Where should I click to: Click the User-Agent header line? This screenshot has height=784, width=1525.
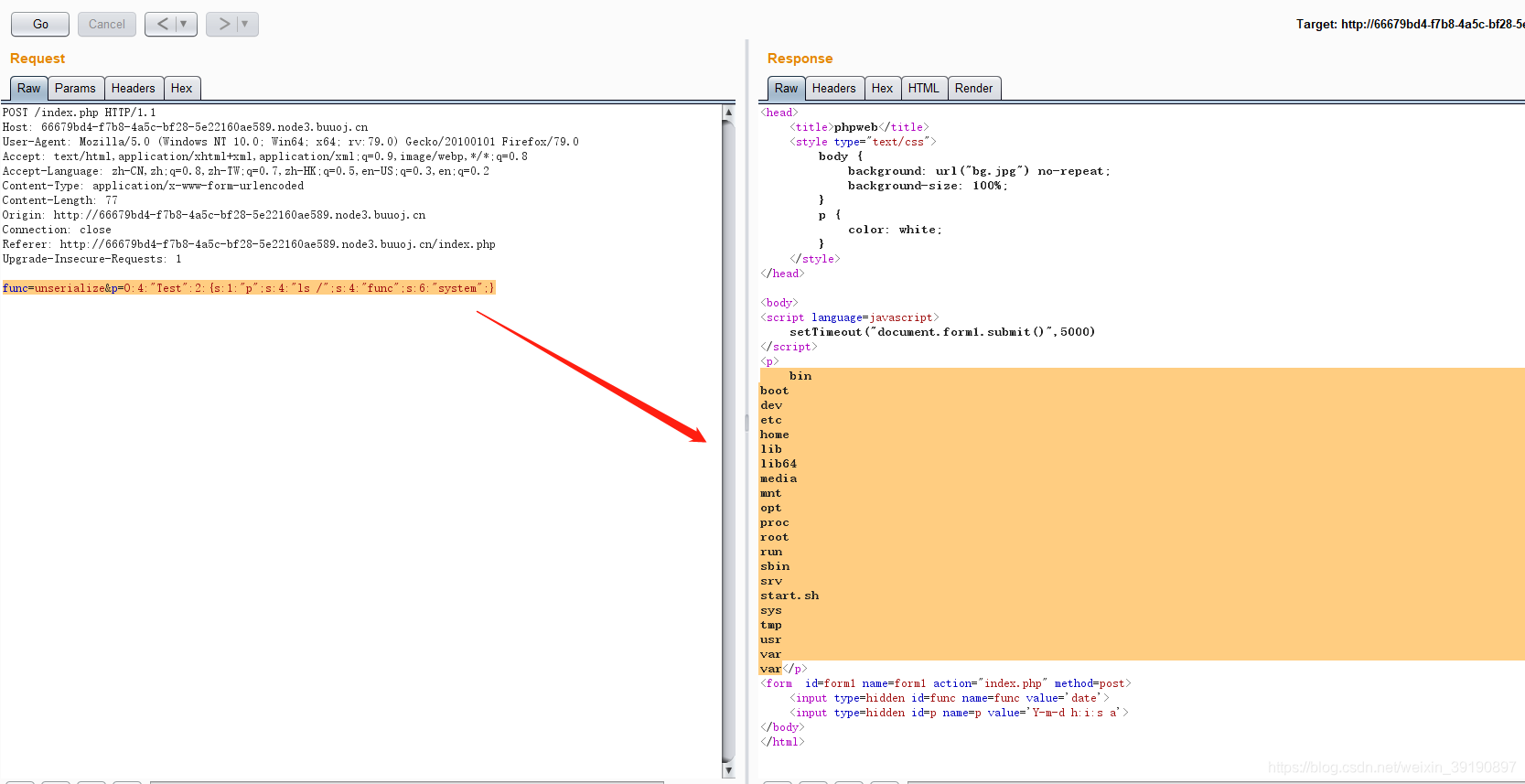[x=290, y=142]
